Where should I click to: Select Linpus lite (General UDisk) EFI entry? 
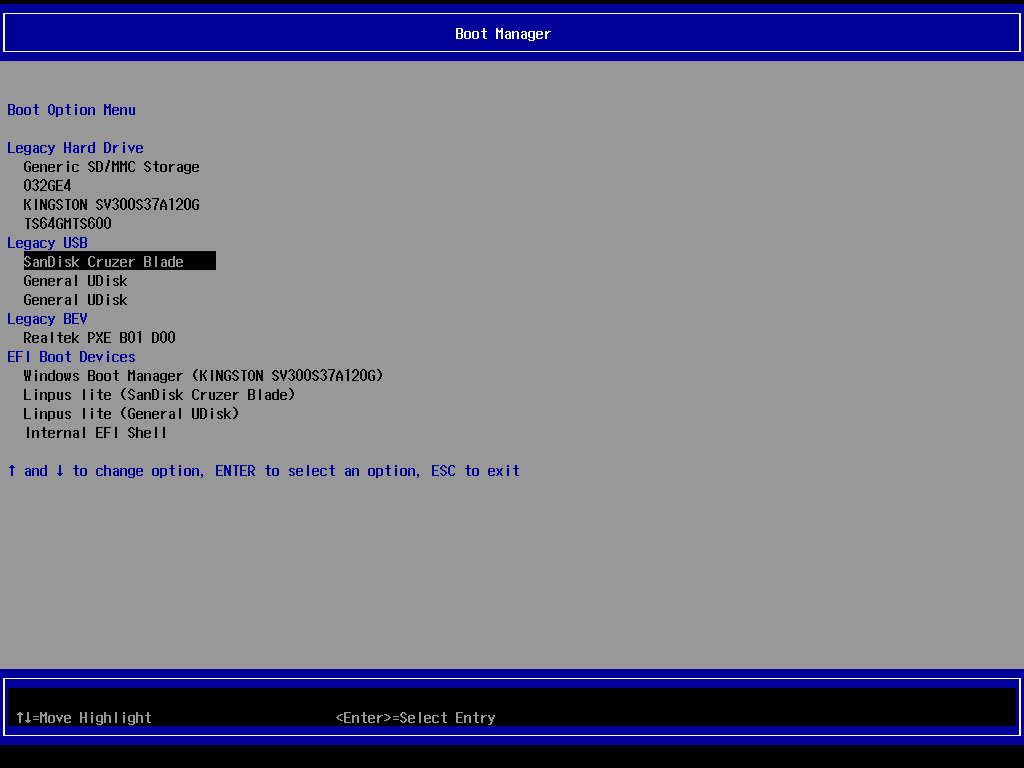131,414
